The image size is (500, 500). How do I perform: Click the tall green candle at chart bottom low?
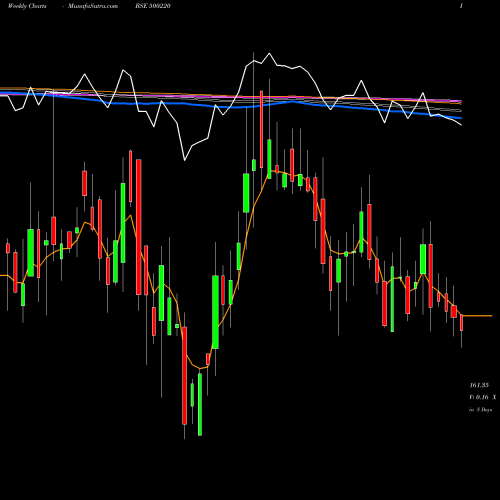tap(200, 404)
